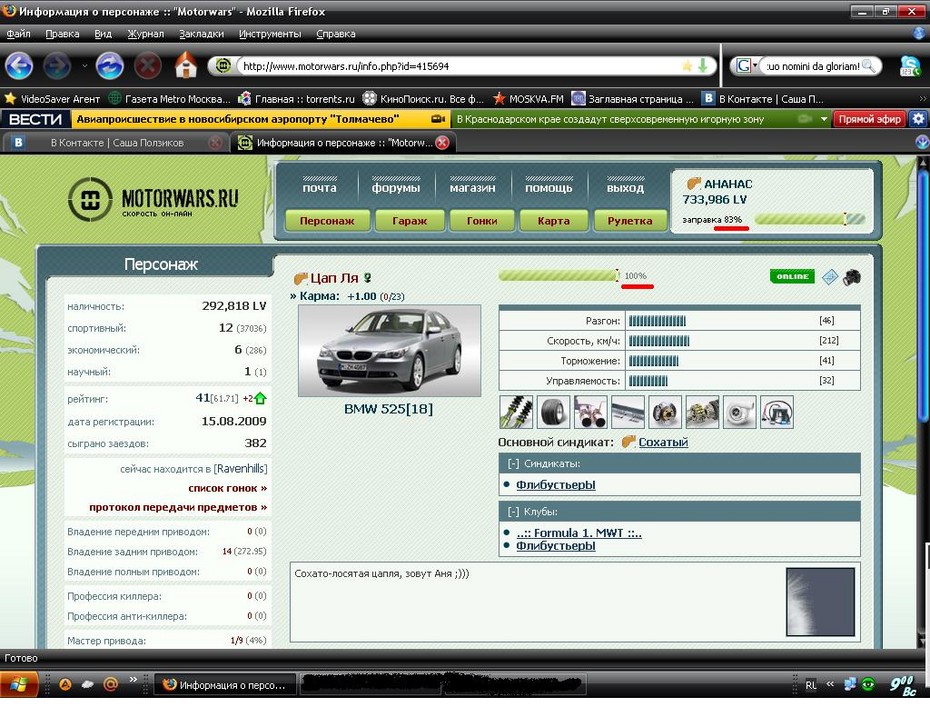
Task: Click the blue diamond message icon
Action: tap(830, 276)
